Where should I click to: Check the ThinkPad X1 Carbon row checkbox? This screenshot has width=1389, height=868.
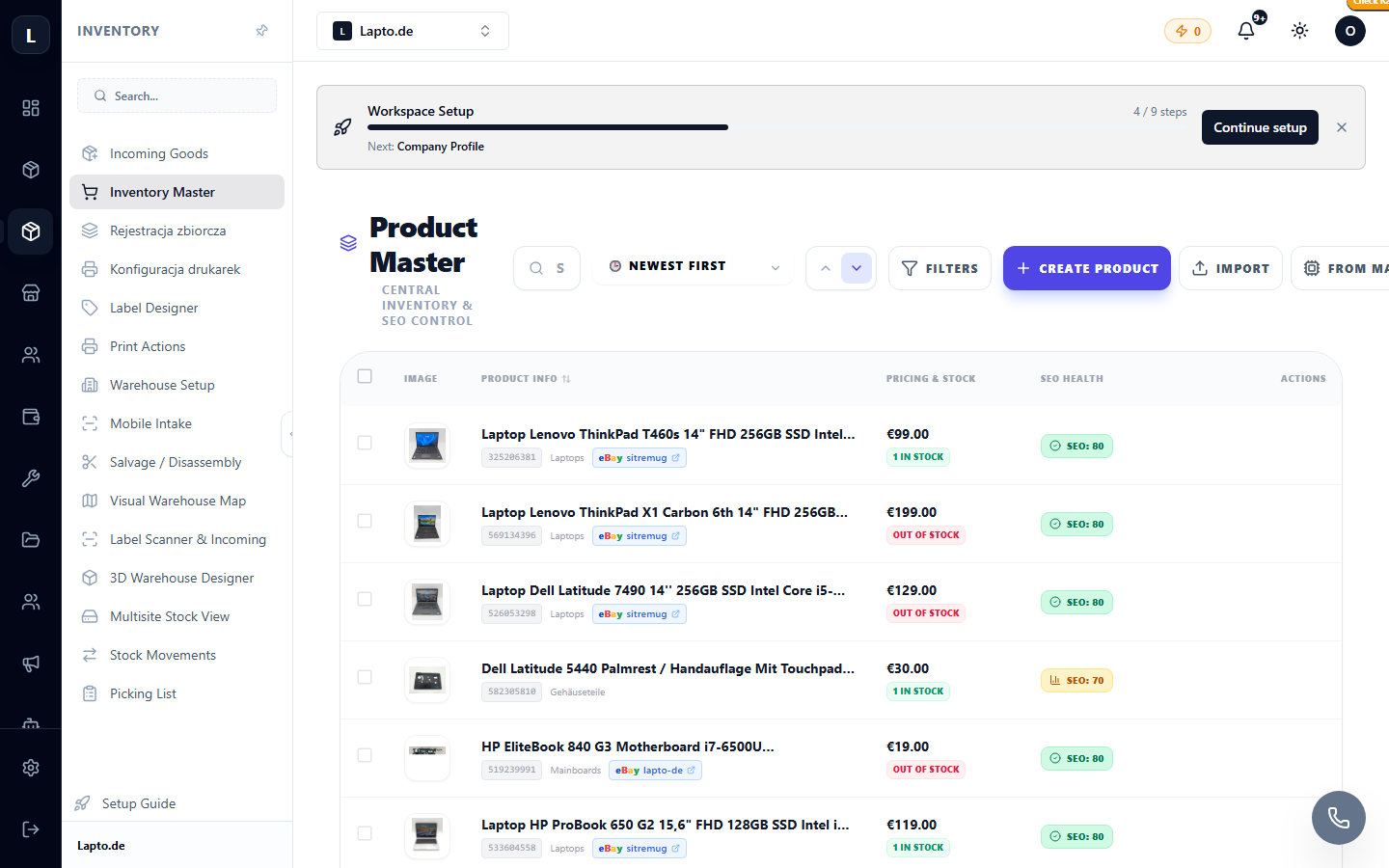pos(365,521)
